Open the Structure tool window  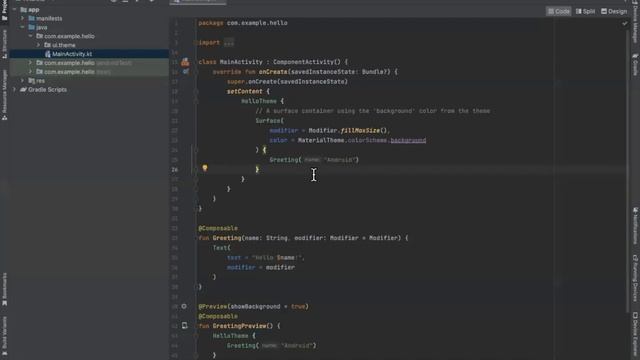tap(4, 44)
